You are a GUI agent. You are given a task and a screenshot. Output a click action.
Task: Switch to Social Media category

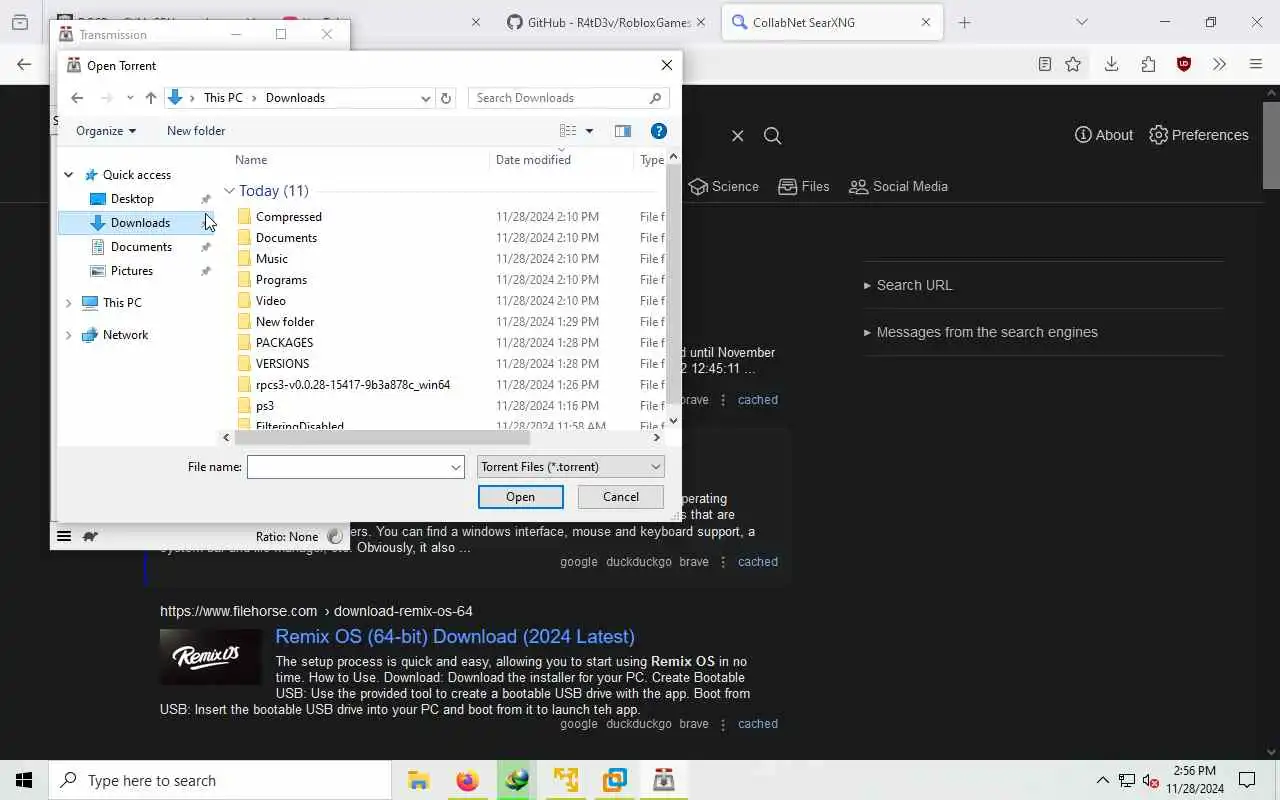point(898,187)
